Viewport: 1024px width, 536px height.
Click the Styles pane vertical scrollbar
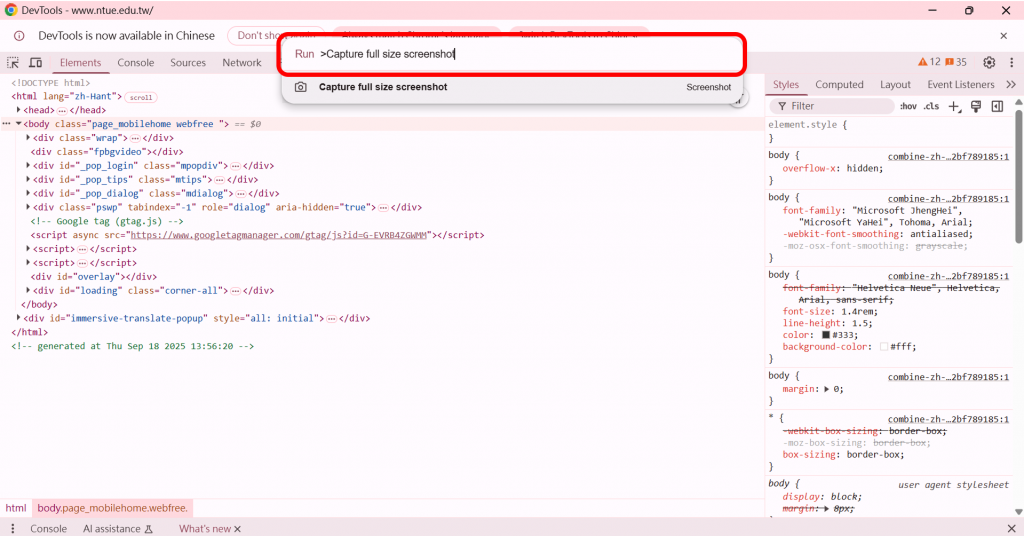coord(1019,176)
